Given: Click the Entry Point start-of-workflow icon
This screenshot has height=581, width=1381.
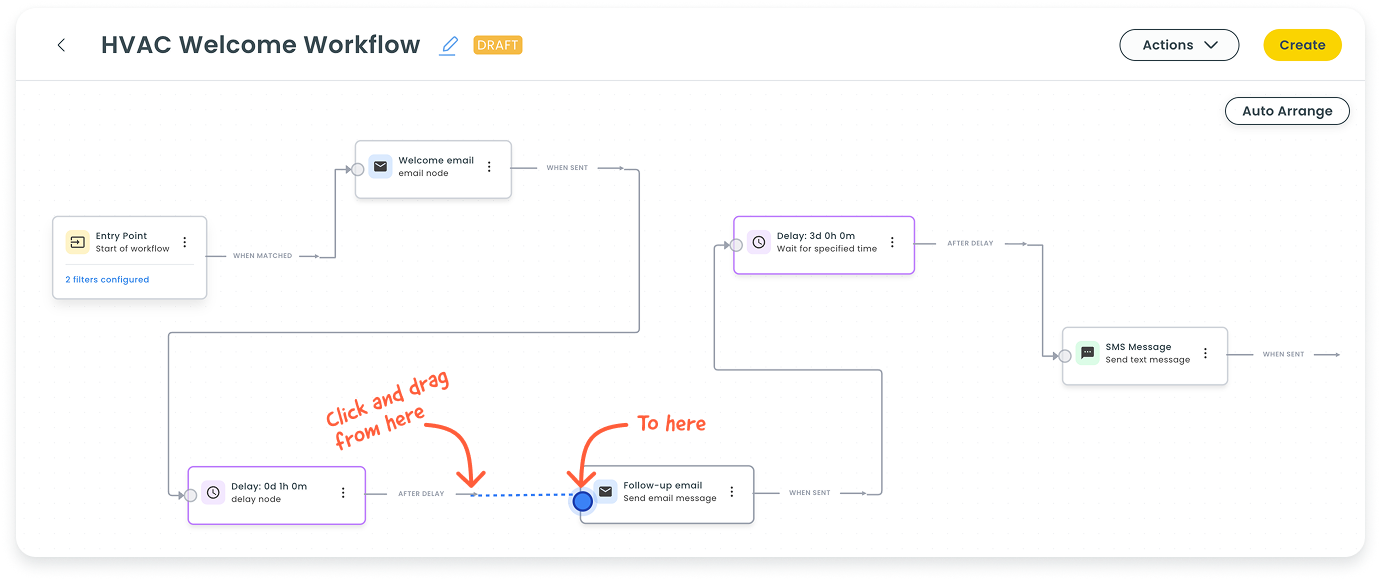Looking at the screenshot, I should click(77, 242).
